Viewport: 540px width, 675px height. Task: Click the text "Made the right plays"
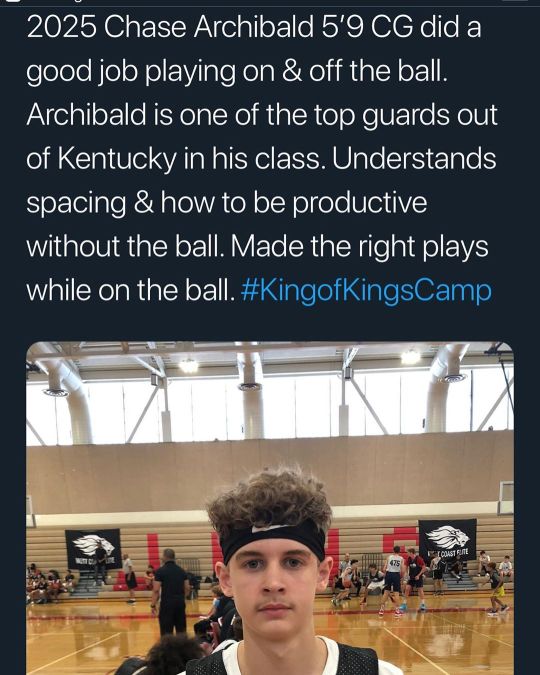point(360,247)
